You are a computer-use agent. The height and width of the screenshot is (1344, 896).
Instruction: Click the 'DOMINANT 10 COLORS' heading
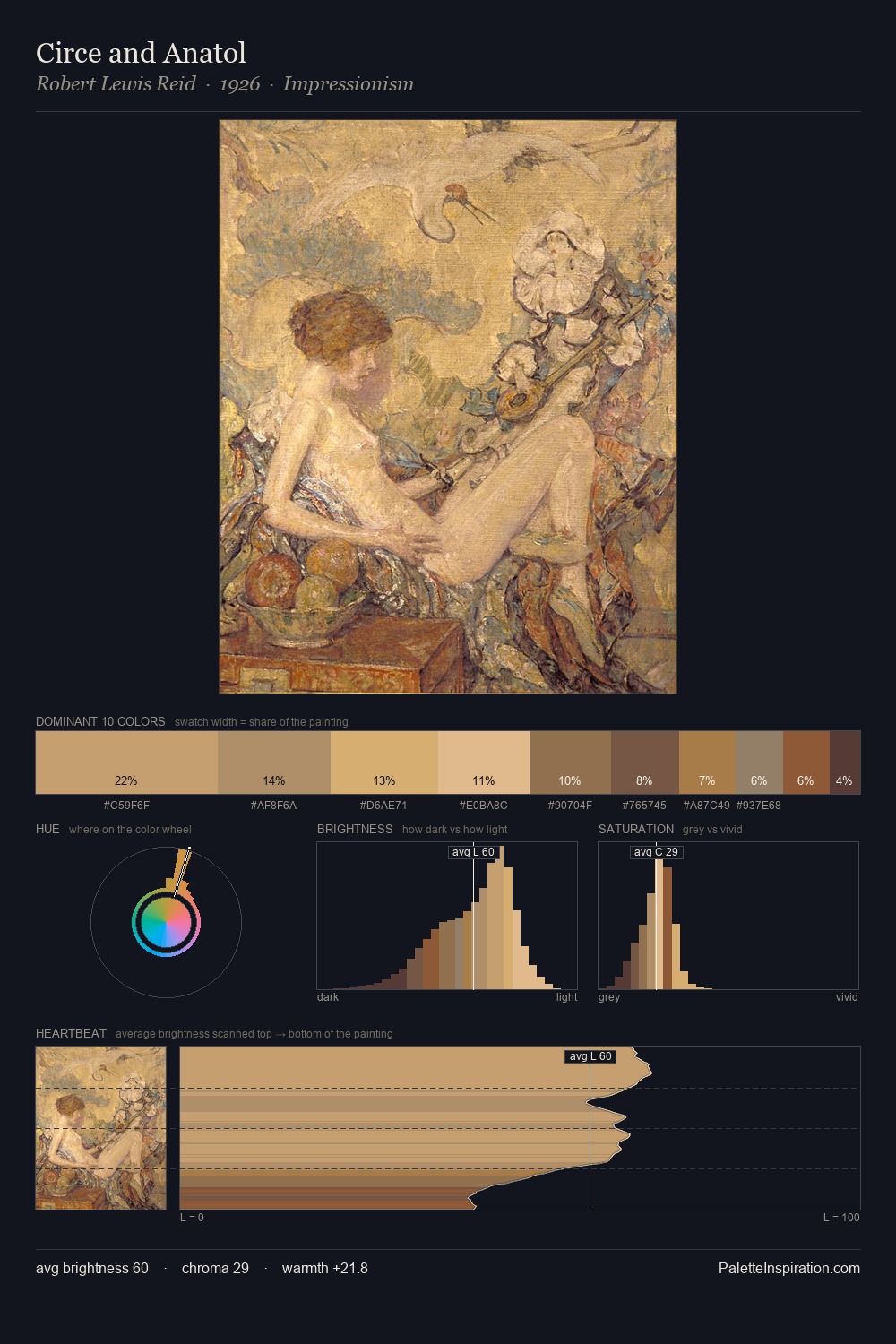click(x=100, y=721)
